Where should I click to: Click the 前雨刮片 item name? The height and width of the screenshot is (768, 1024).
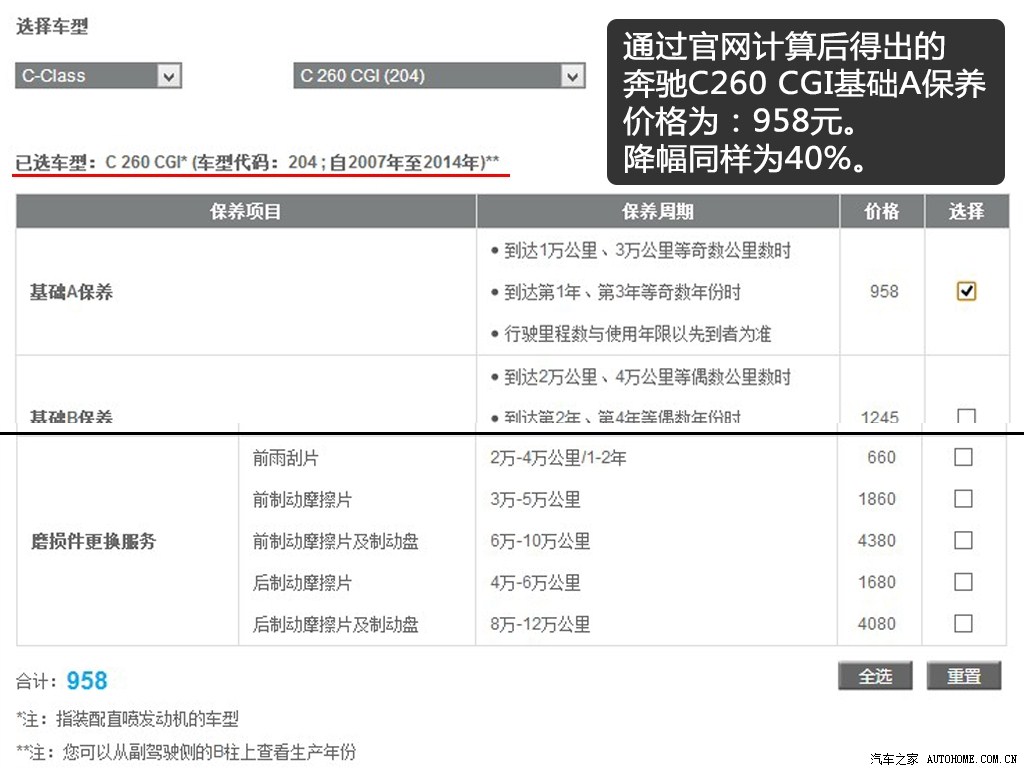tap(285, 458)
